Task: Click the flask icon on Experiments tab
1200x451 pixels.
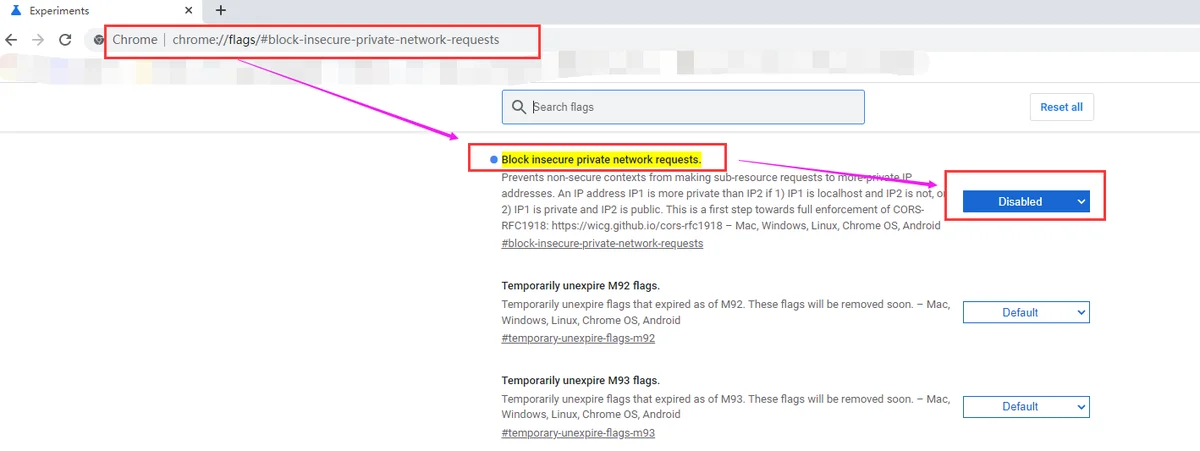Action: (15, 10)
